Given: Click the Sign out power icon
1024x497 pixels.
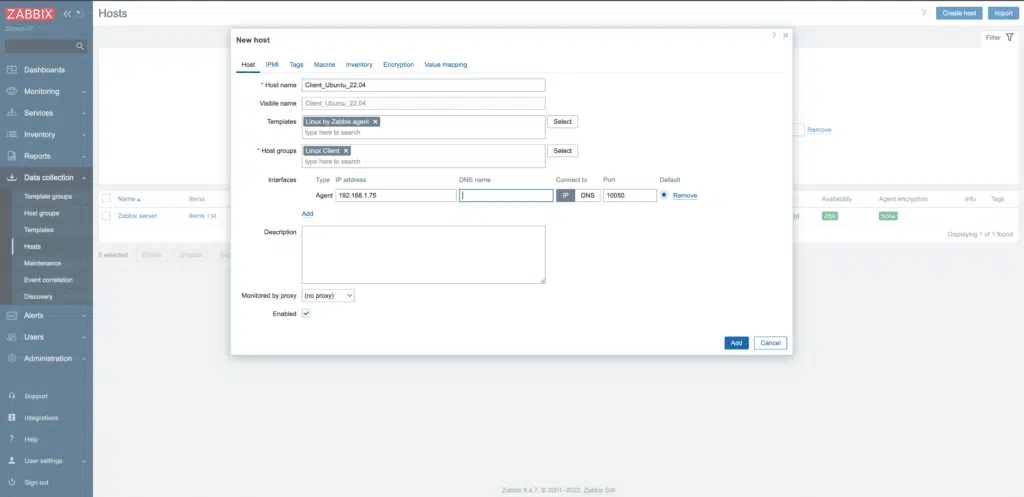Looking at the screenshot, I should coord(12,483).
